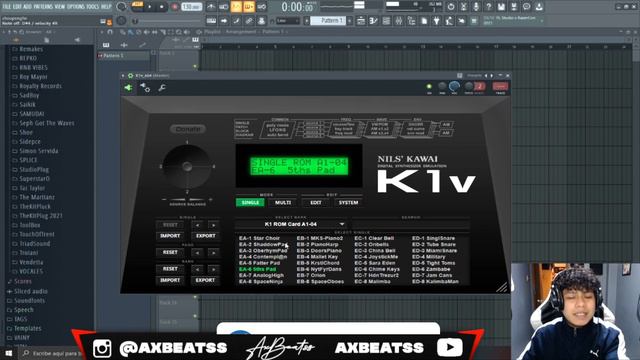Expand the Simon Servida folder
Image resolution: width=640 pixels, height=360 pixels.
pyautogui.click(x=39, y=151)
